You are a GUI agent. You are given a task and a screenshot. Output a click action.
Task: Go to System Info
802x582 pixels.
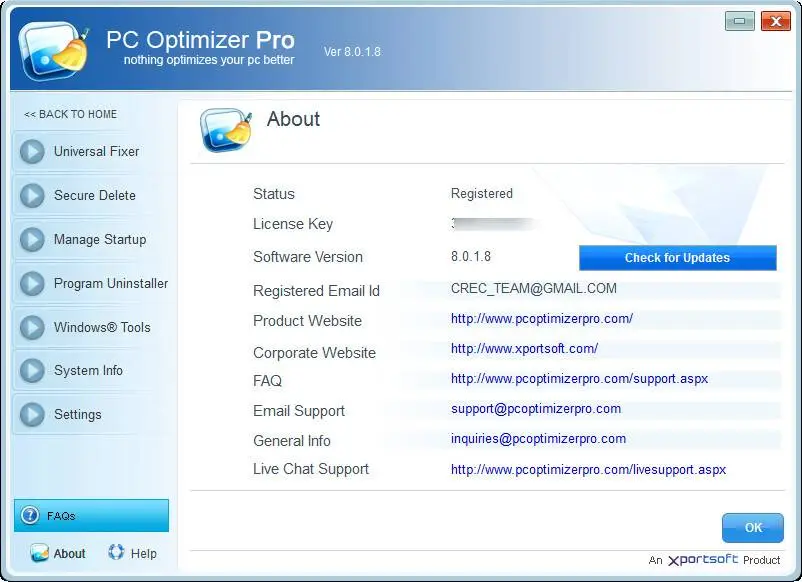pos(95,371)
